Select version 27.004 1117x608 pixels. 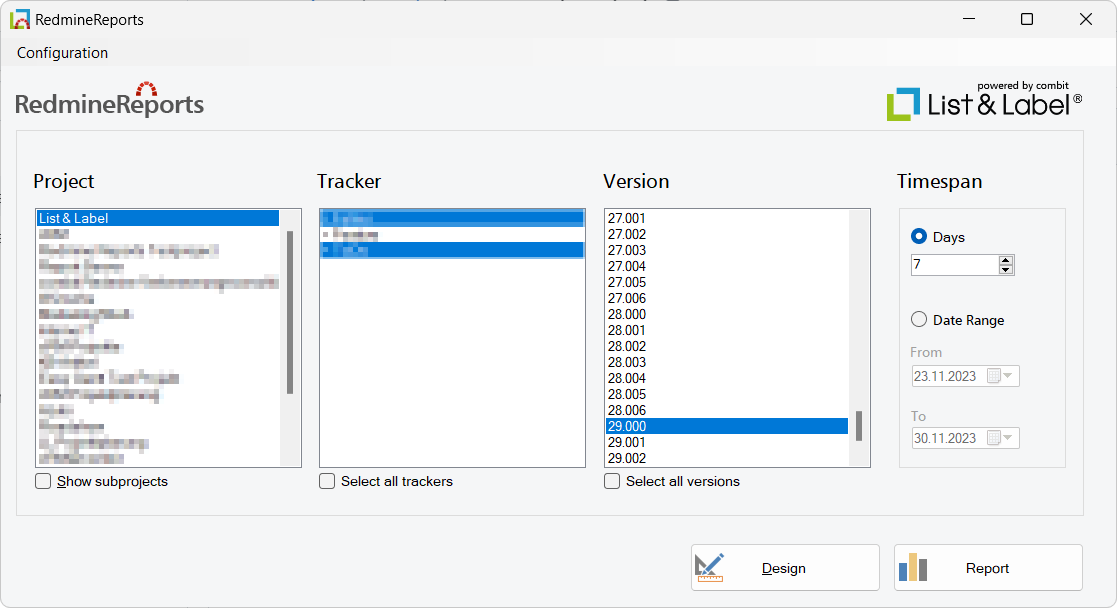click(727, 267)
